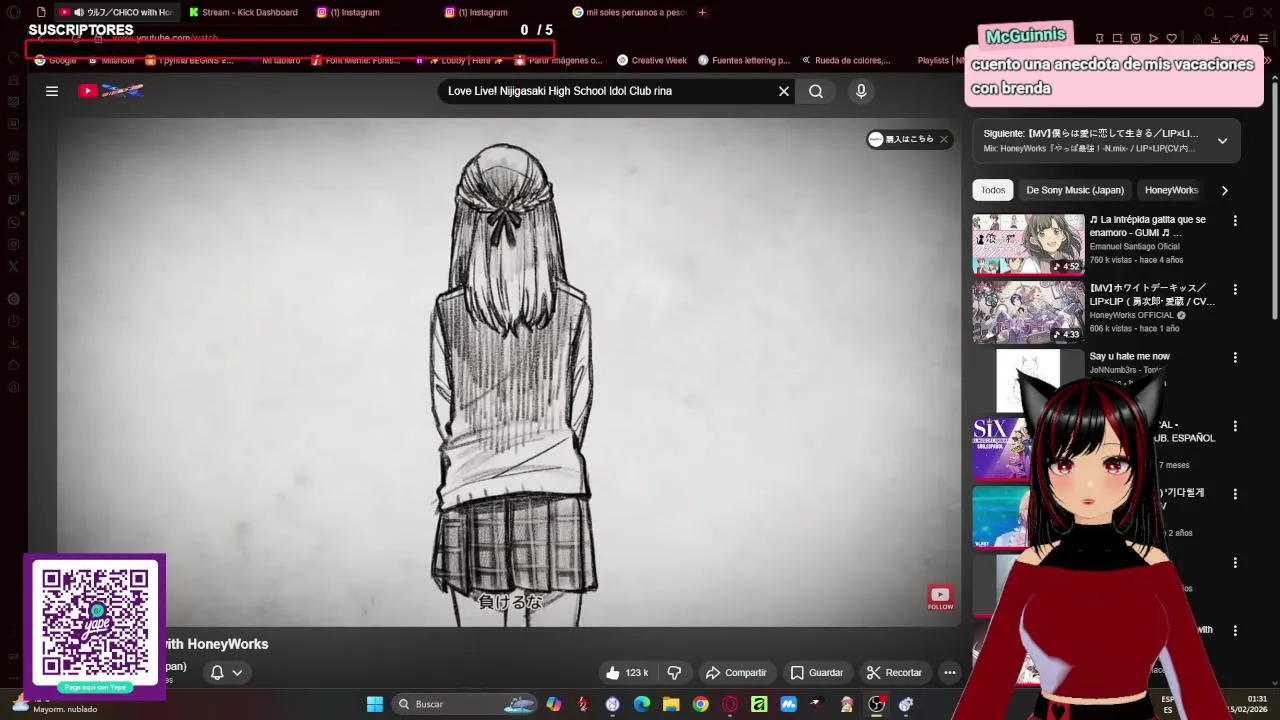Open La intrépida gatita video thumbnail
The width and height of the screenshot is (1280, 720).
point(1028,243)
